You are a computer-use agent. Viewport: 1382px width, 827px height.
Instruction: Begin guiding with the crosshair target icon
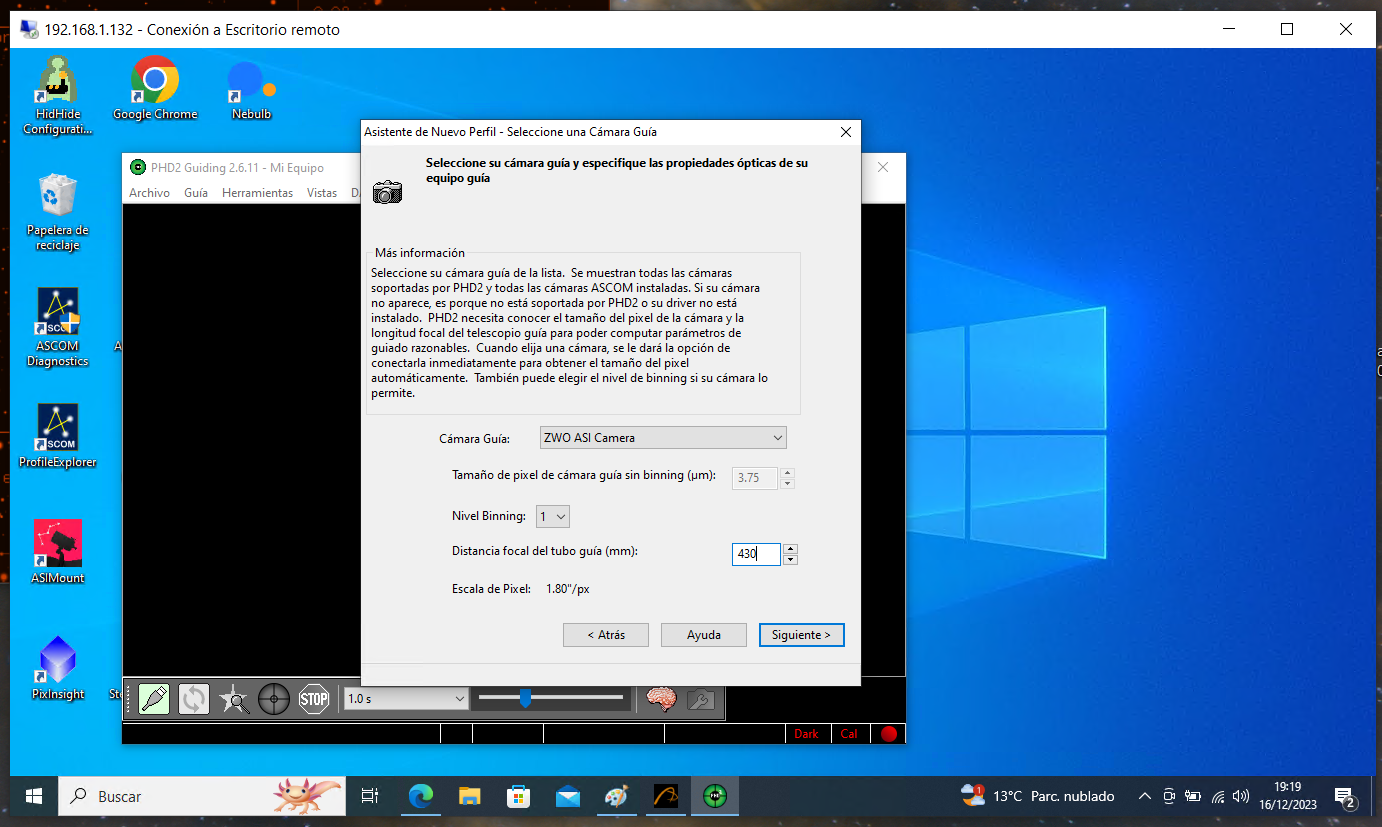(x=274, y=698)
